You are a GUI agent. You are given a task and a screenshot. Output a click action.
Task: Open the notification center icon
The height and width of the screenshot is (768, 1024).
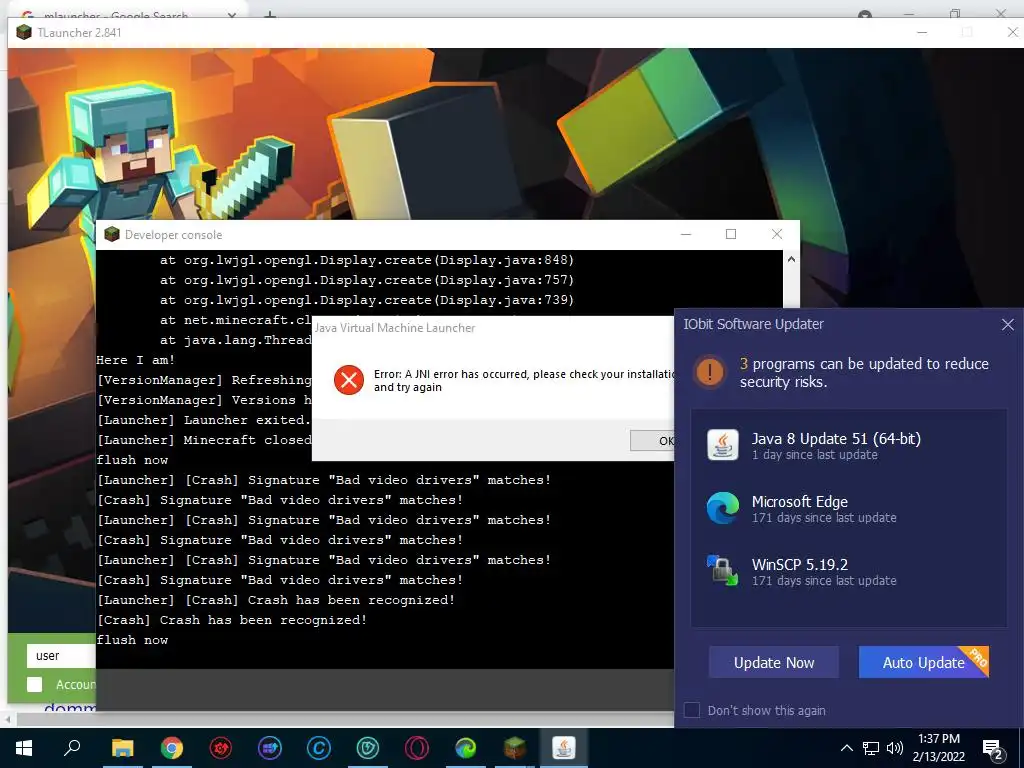(x=994, y=749)
